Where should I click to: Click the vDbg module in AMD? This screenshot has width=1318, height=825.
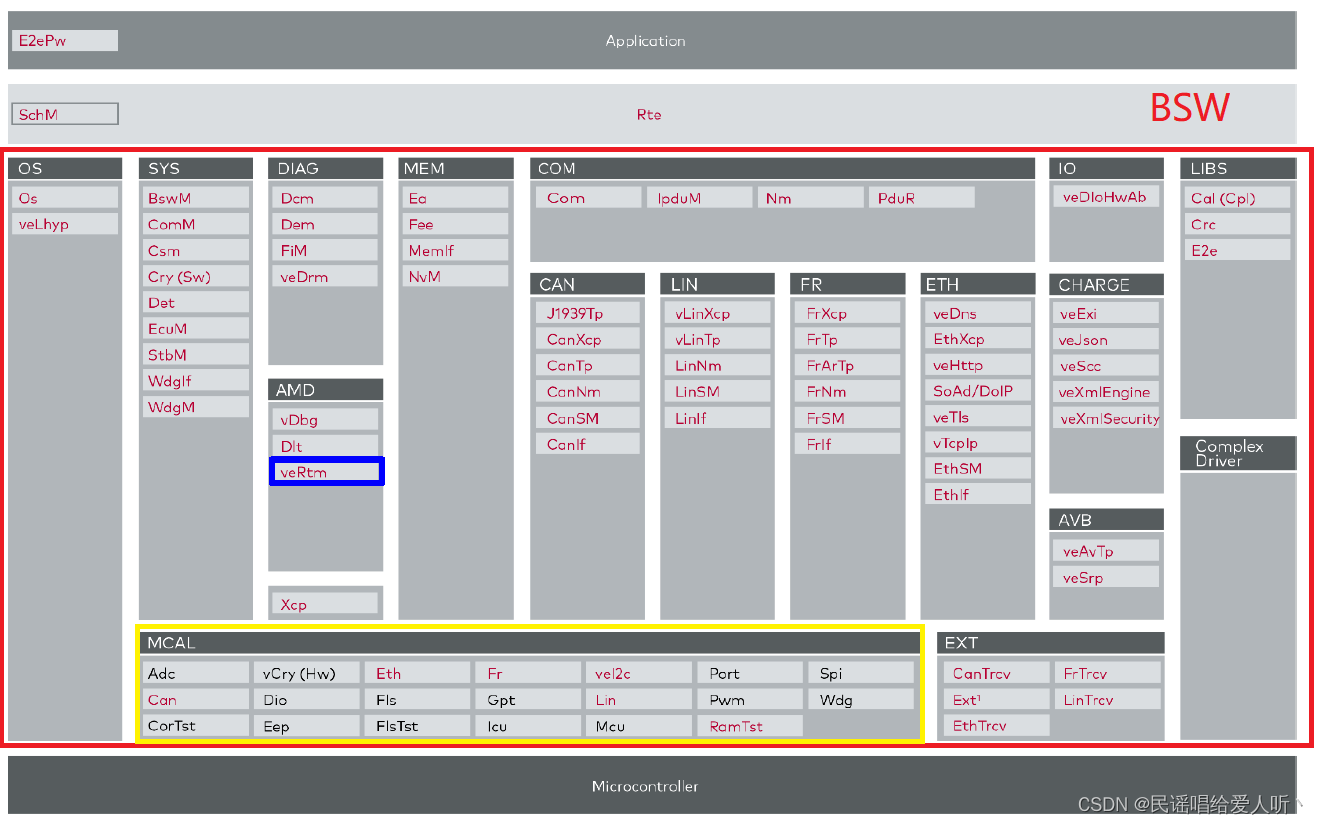tap(326, 419)
